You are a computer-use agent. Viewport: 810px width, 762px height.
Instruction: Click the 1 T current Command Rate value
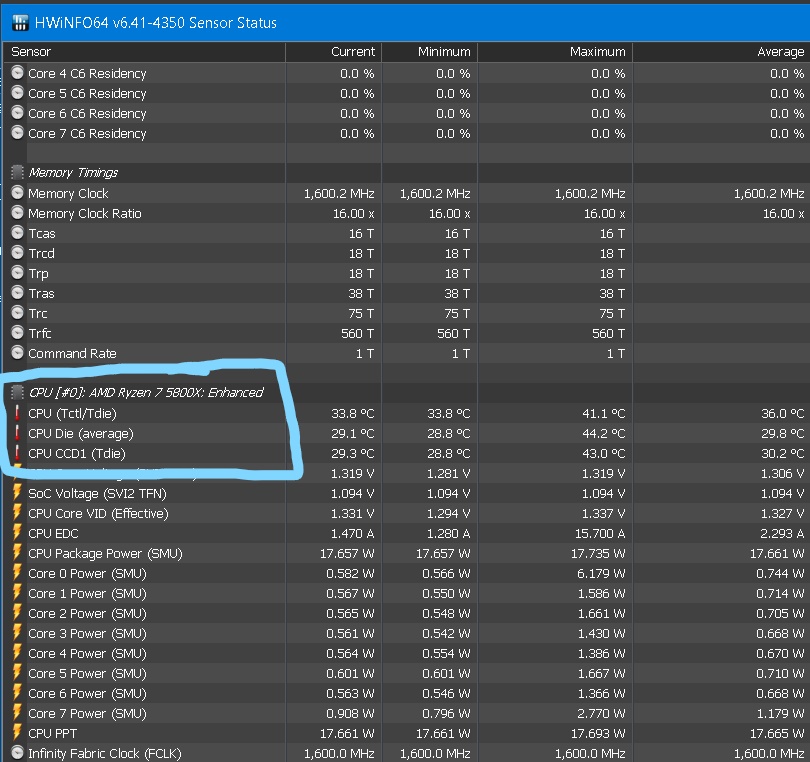coord(365,353)
